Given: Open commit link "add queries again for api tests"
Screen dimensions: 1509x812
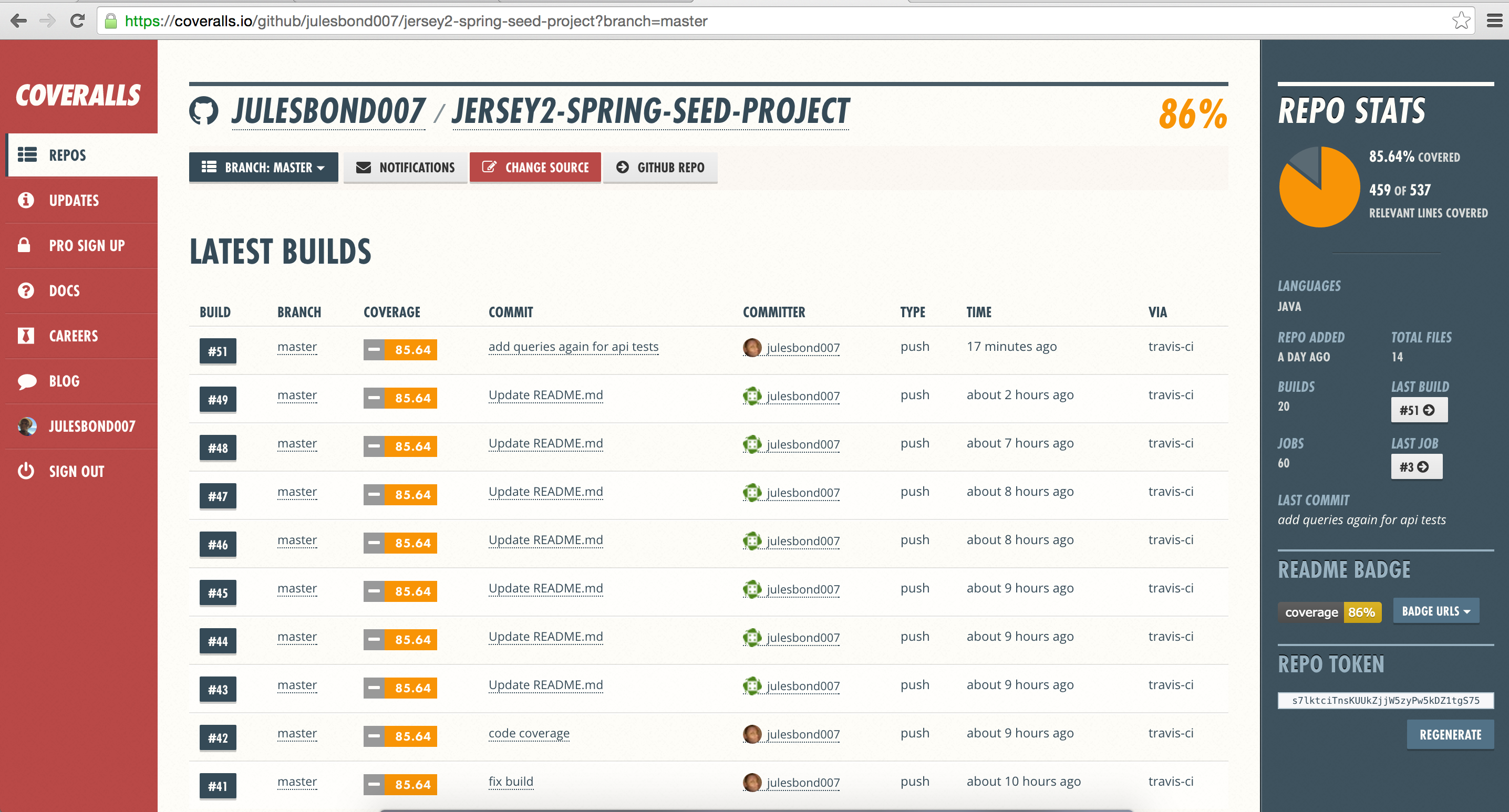Looking at the screenshot, I should click(x=573, y=347).
